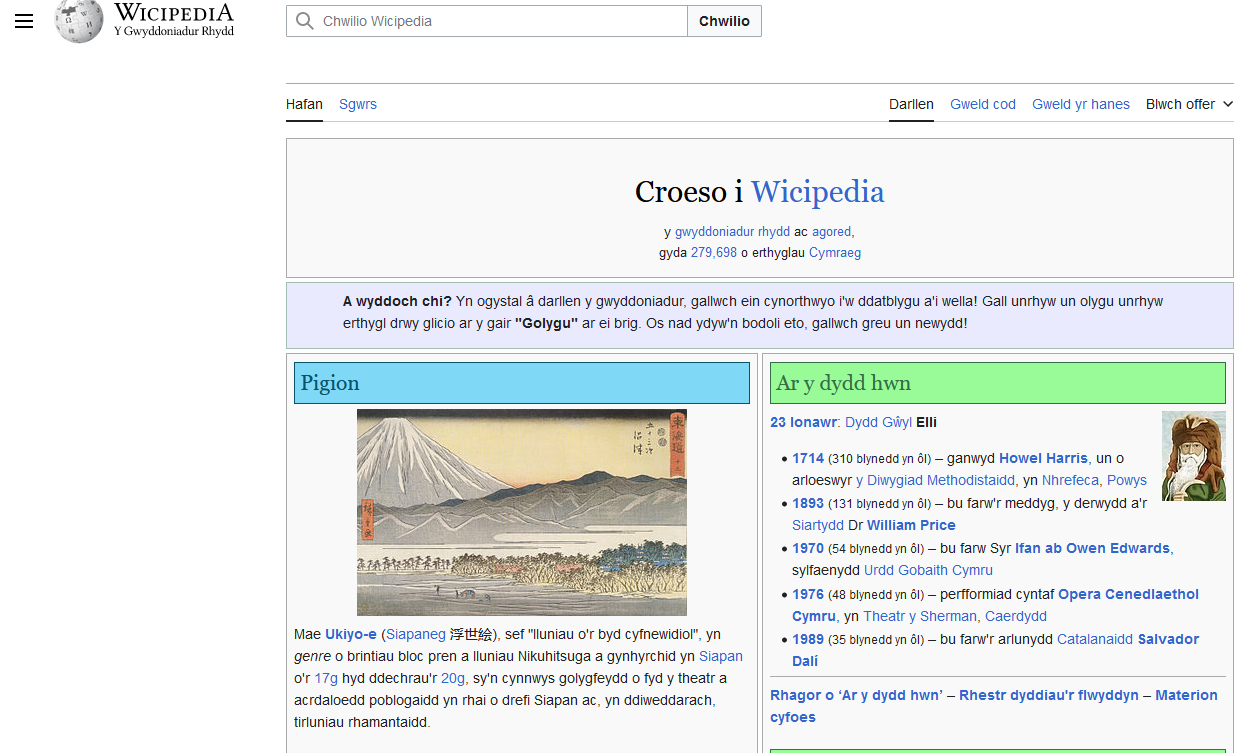Viewport: 1250px width, 753px height.
Task: Click the Wikipedia globe logo
Action: coord(77,20)
